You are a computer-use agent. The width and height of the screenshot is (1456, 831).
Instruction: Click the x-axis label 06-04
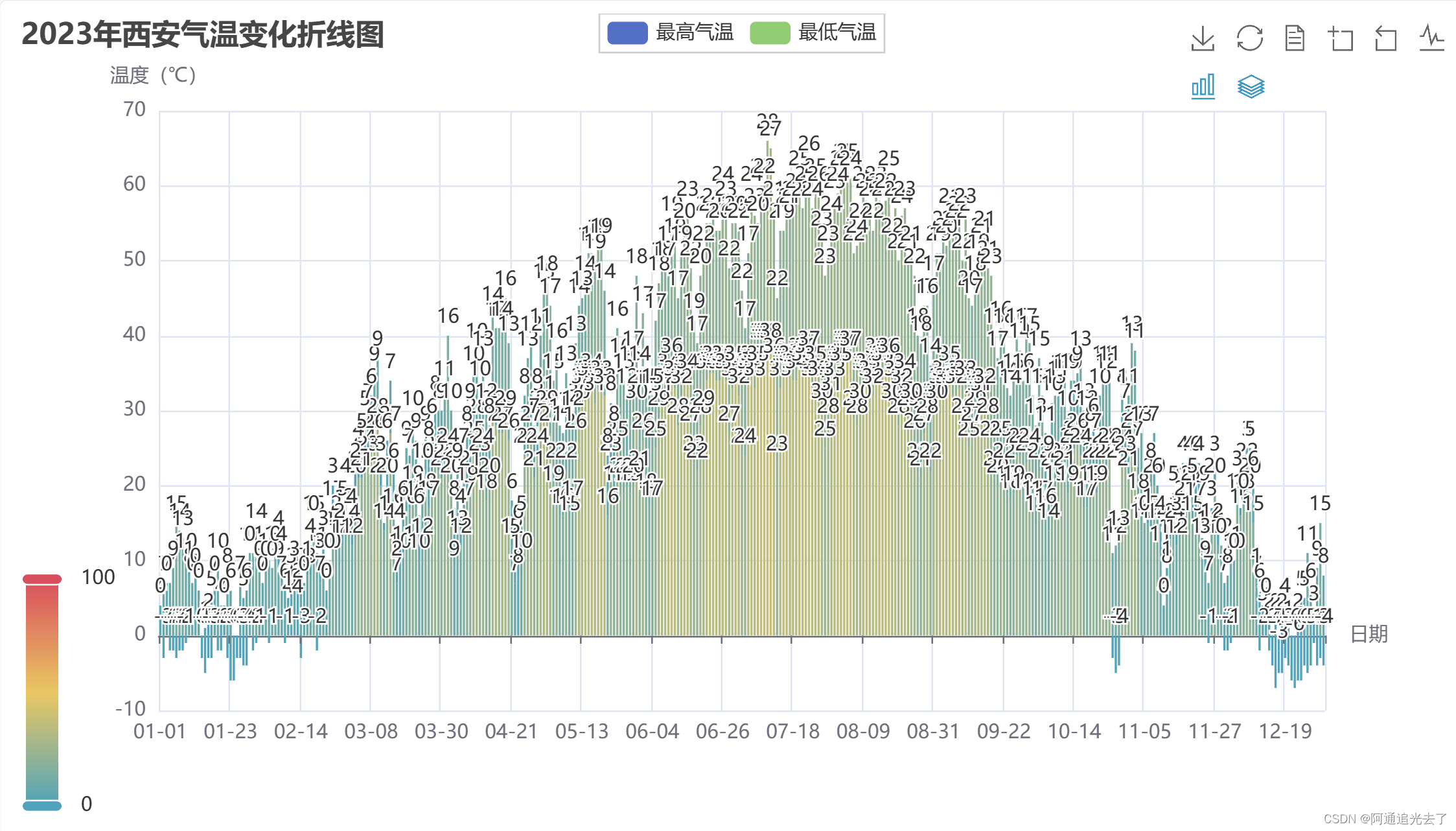[652, 731]
